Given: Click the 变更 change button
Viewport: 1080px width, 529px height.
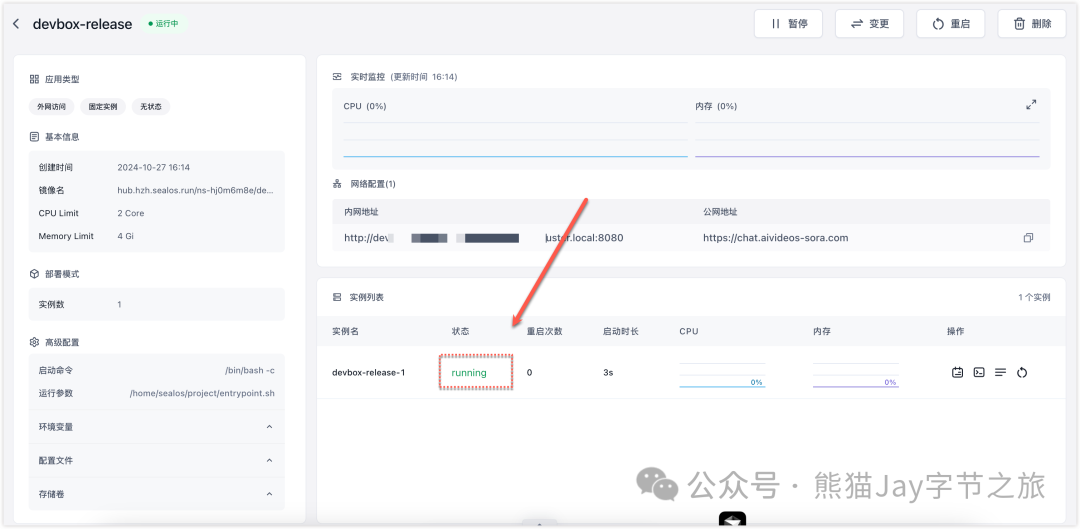Looking at the screenshot, I should pyautogui.click(x=870, y=24).
